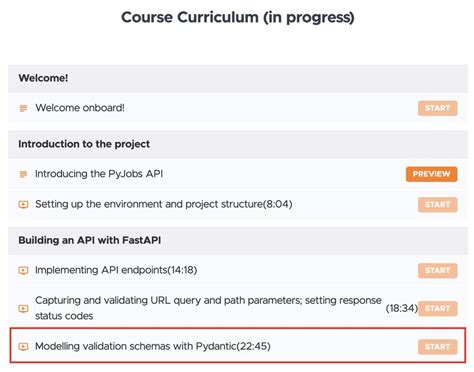Start the Modelling validation schemas with Pydantic lesson

tap(438, 347)
